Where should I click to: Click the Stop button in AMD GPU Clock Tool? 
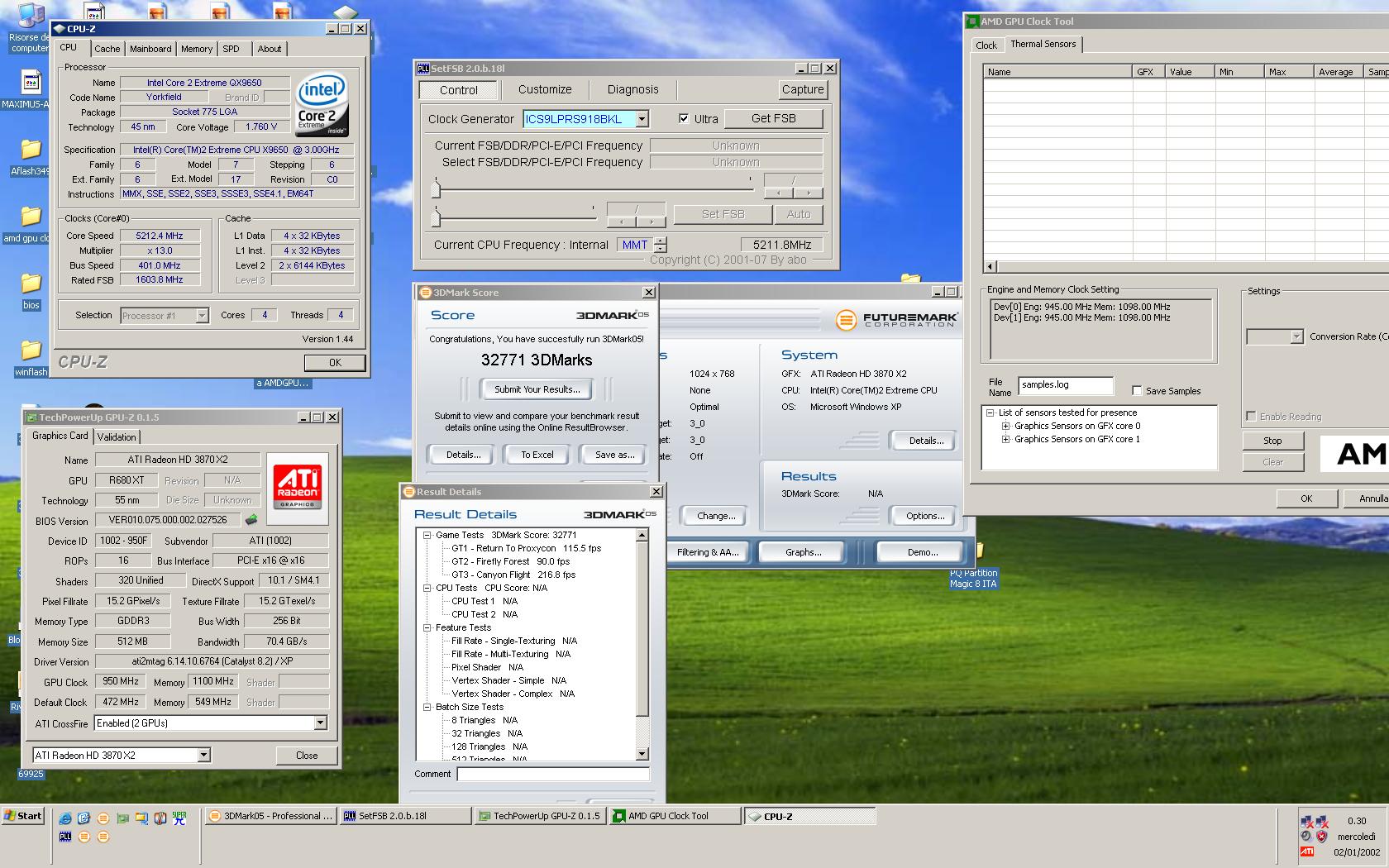tap(1272, 441)
